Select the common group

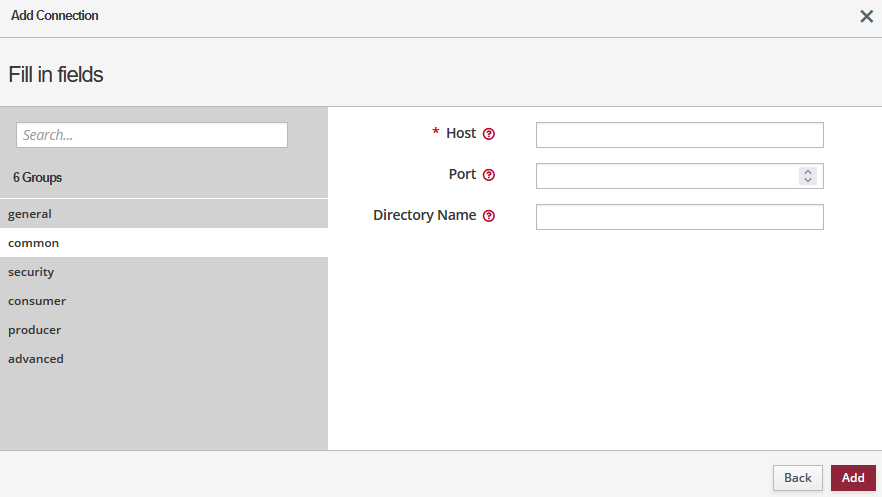pyautogui.click(x=34, y=242)
